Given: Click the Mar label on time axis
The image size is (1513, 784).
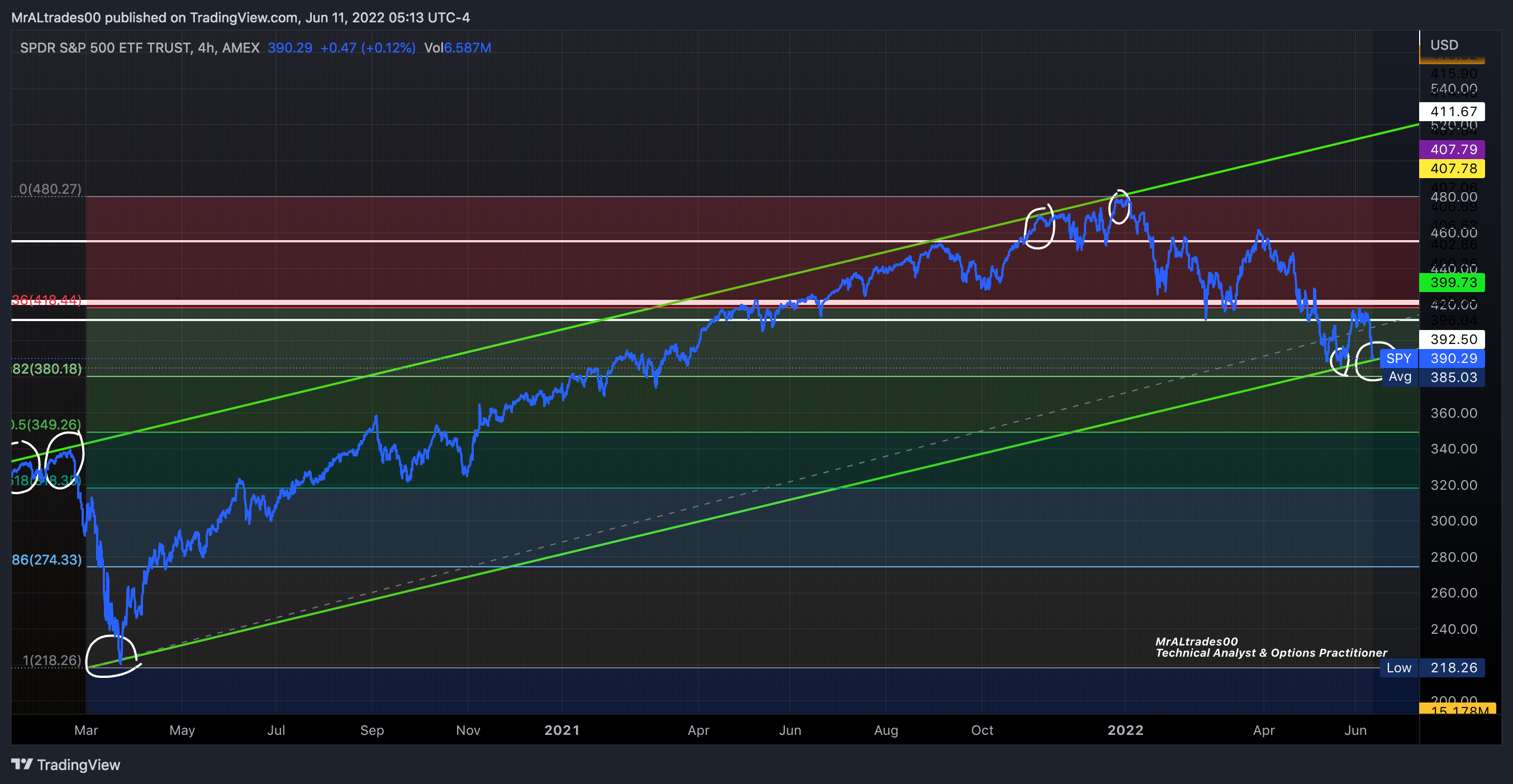Looking at the screenshot, I should [87, 730].
